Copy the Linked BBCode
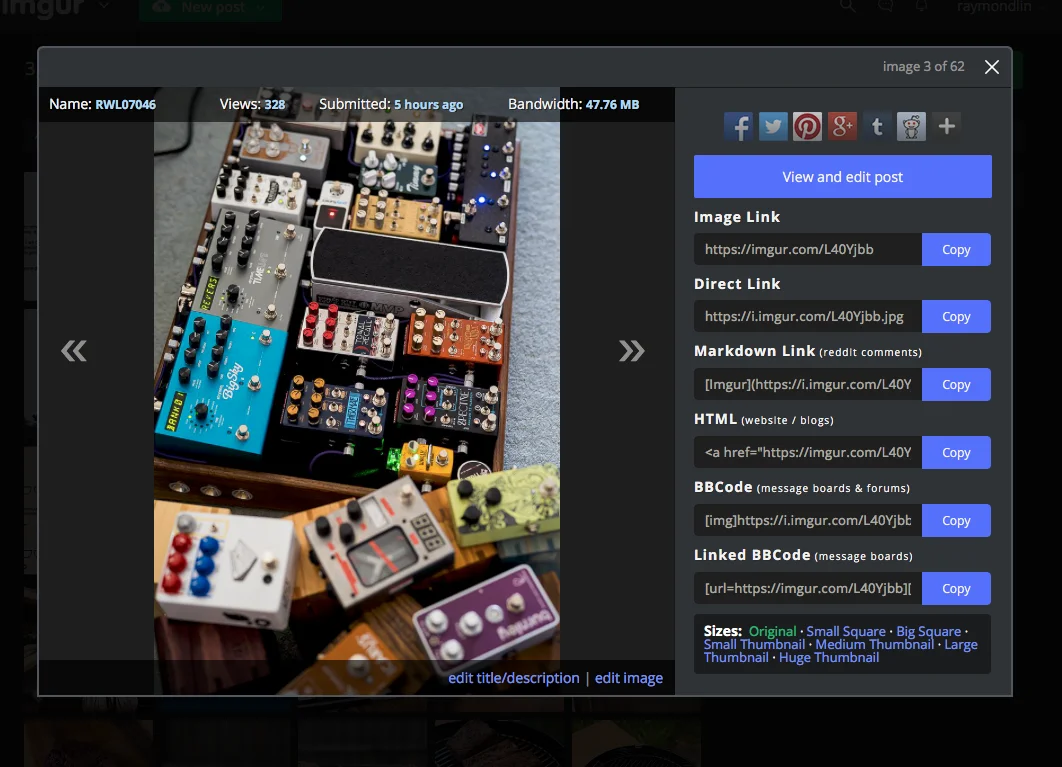1062x767 pixels. tap(956, 588)
